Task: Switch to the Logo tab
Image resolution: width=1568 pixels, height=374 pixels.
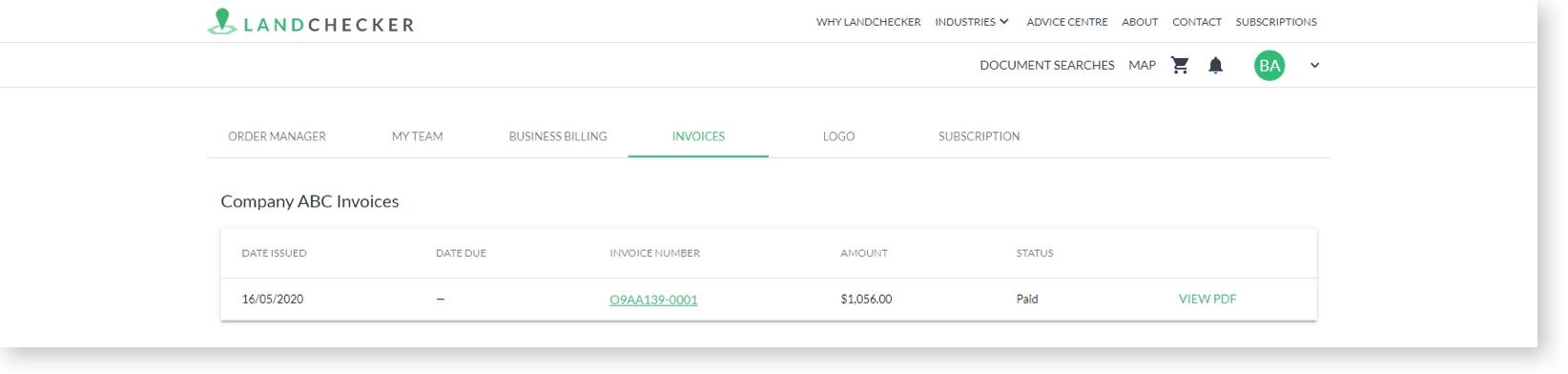Action: click(838, 136)
